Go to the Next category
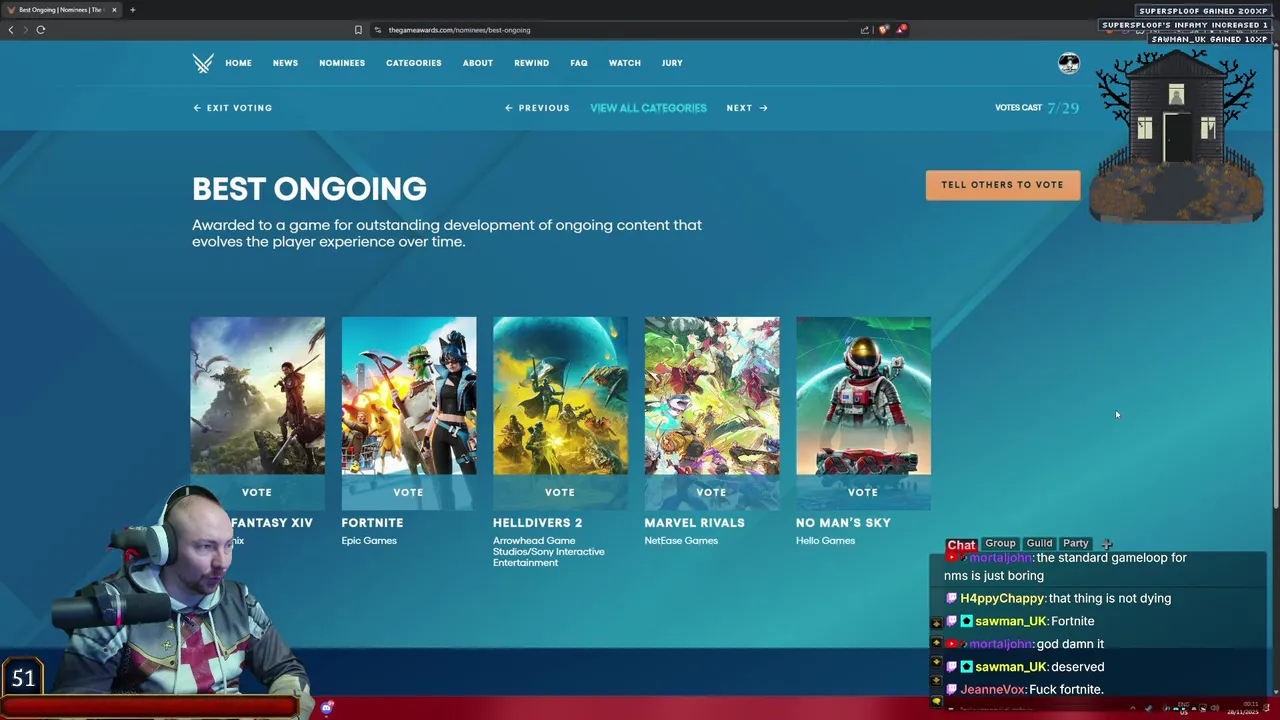This screenshot has width=1280, height=720. (747, 108)
